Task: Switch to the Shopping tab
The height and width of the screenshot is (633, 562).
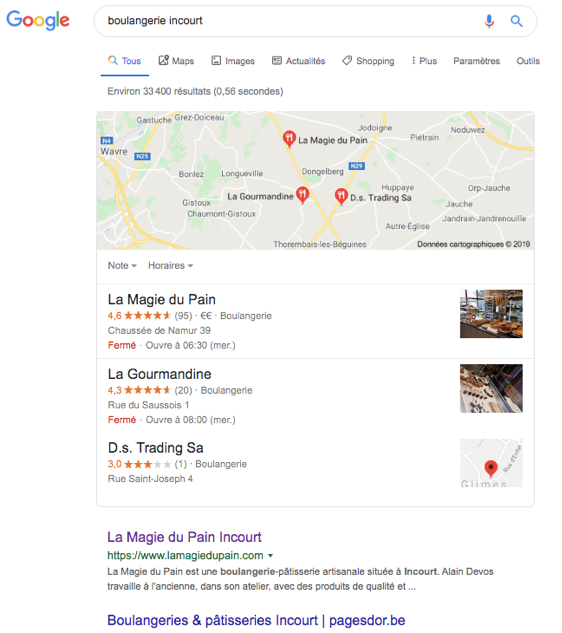Action: (x=368, y=61)
